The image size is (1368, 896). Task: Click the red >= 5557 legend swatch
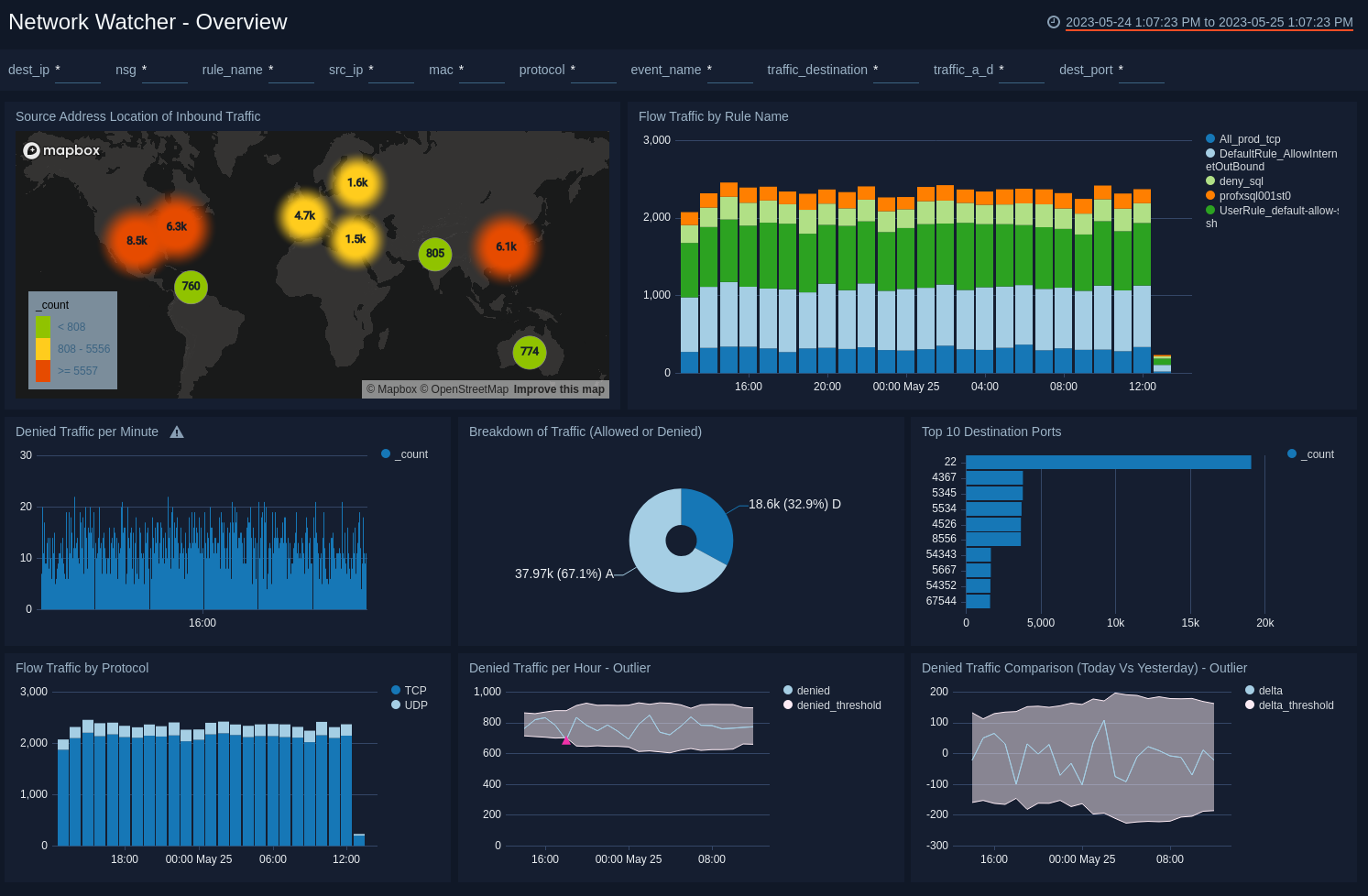point(43,371)
